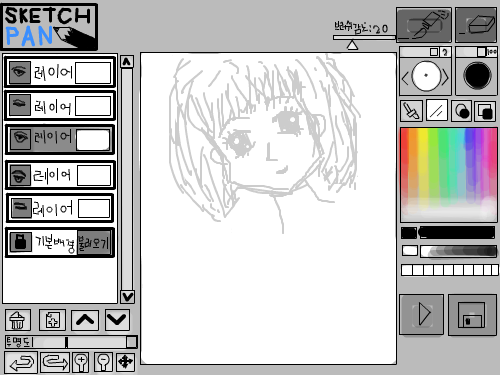Show the layer just above 기본배경 via its closed eye
Image resolution: width=500 pixels, height=375 pixels.
[21, 208]
